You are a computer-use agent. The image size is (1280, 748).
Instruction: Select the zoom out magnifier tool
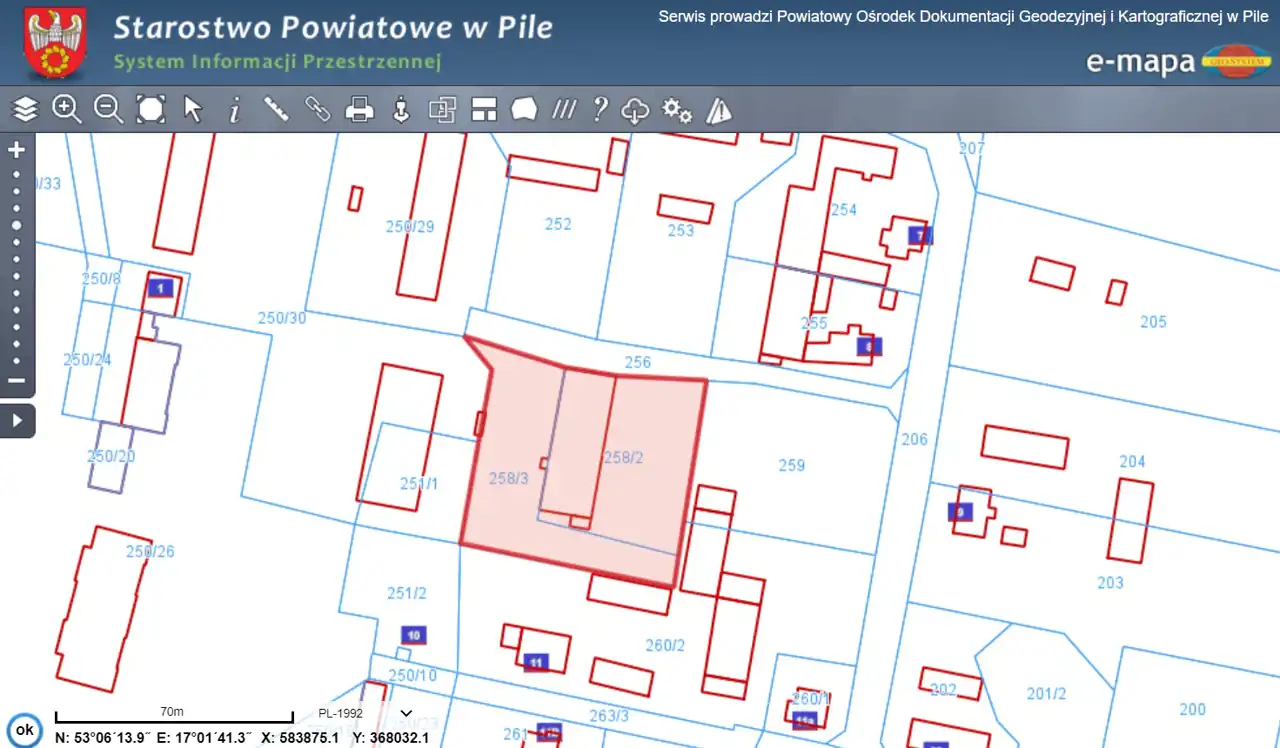(x=108, y=109)
